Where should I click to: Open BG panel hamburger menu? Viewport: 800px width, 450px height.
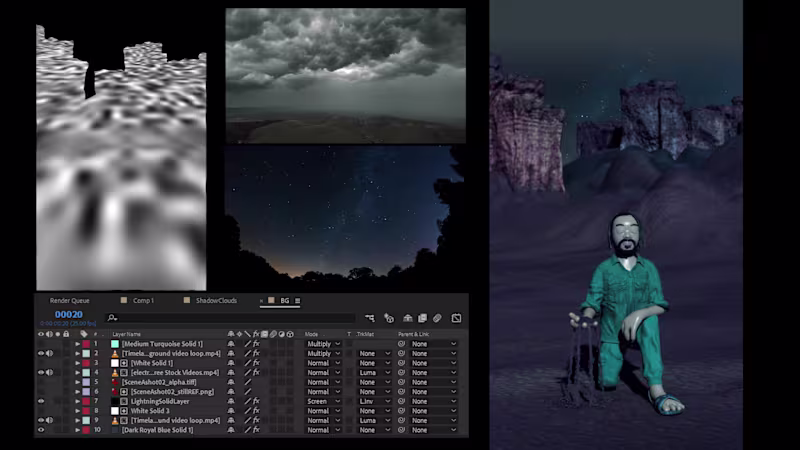pos(297,301)
